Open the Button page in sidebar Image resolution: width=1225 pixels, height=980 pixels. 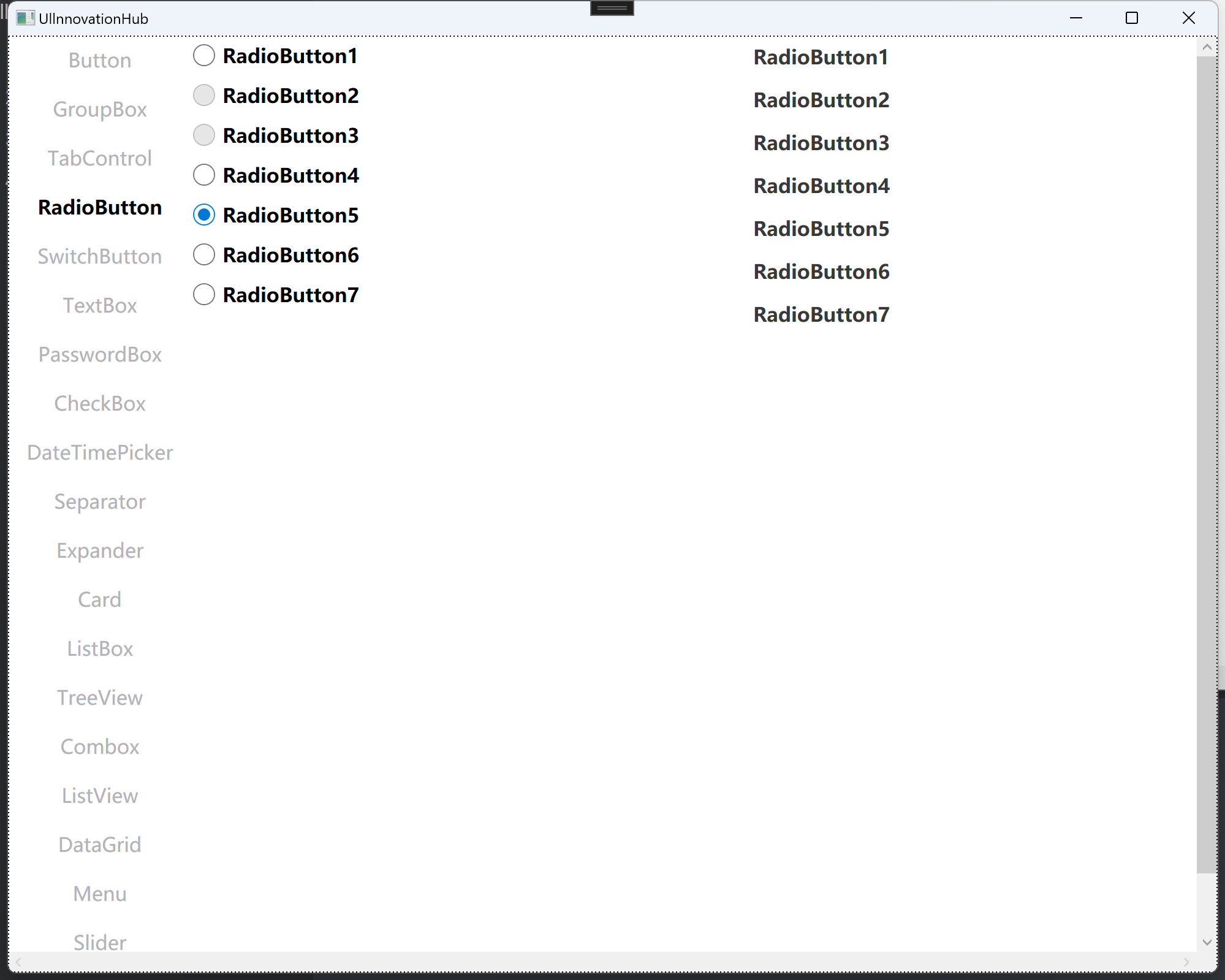[100, 61]
